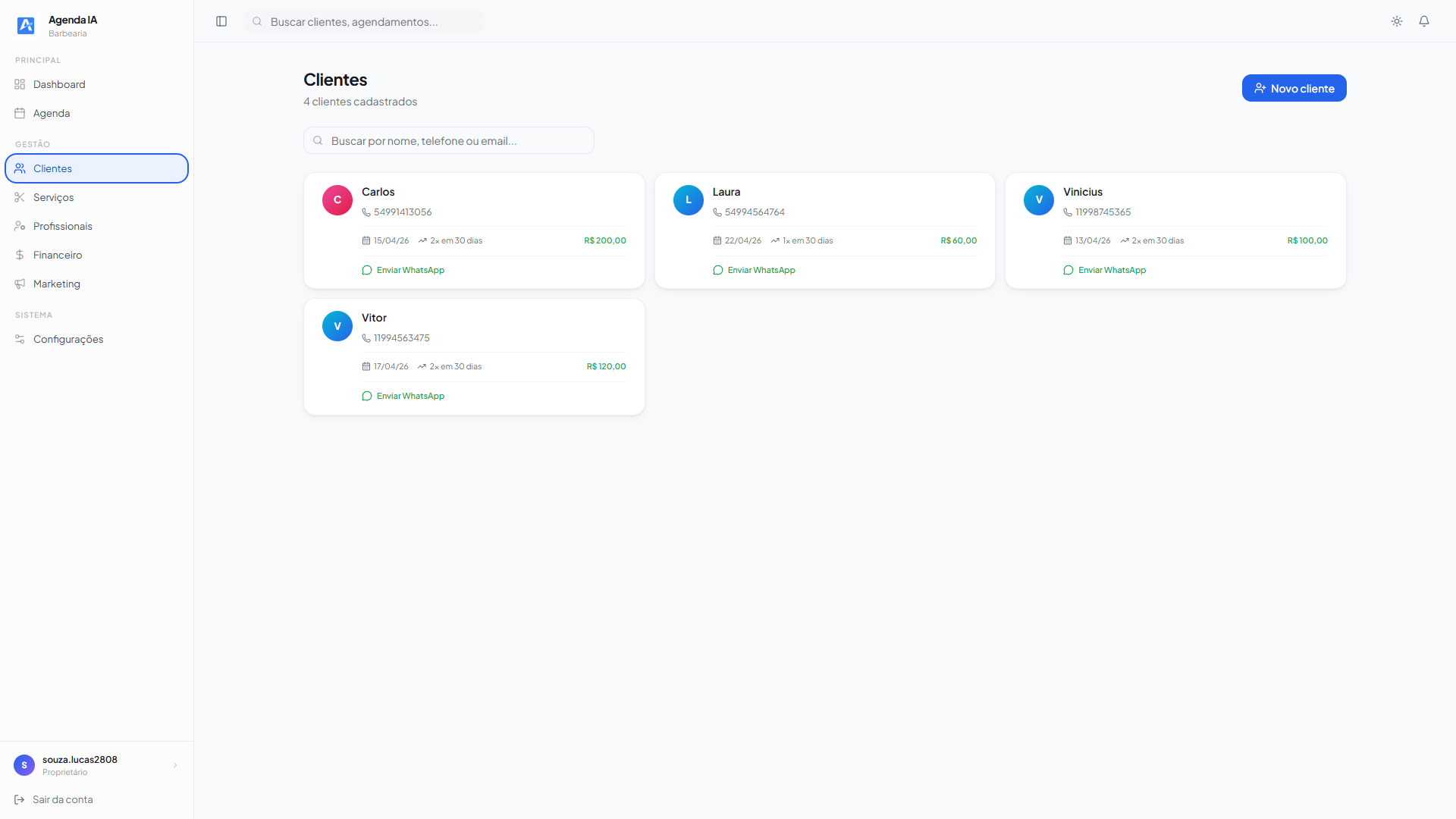This screenshot has height=819, width=1456.
Task: Click Laura phone number 54994564764
Action: 755,212
